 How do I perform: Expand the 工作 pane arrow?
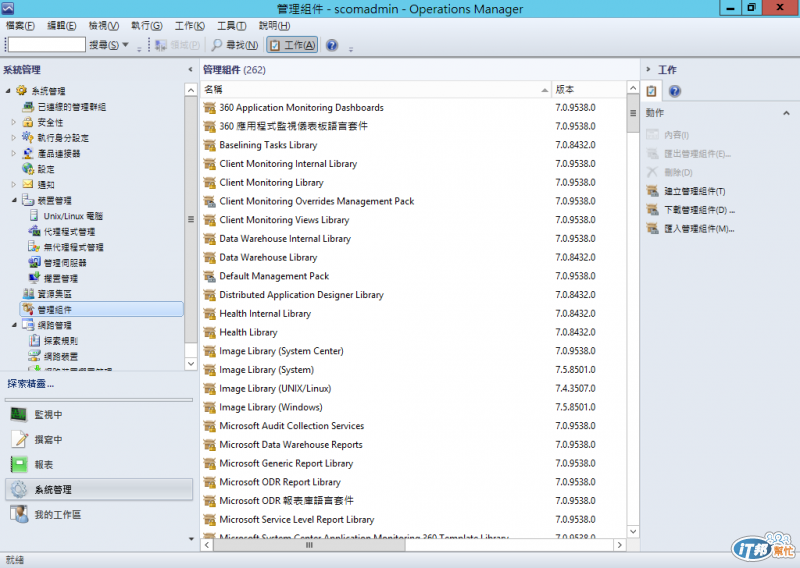[648, 69]
